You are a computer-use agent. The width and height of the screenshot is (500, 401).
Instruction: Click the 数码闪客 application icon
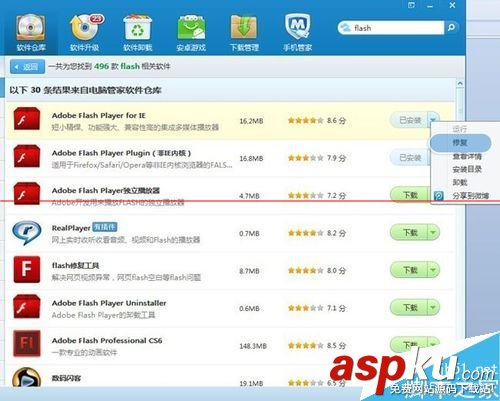[27, 378]
